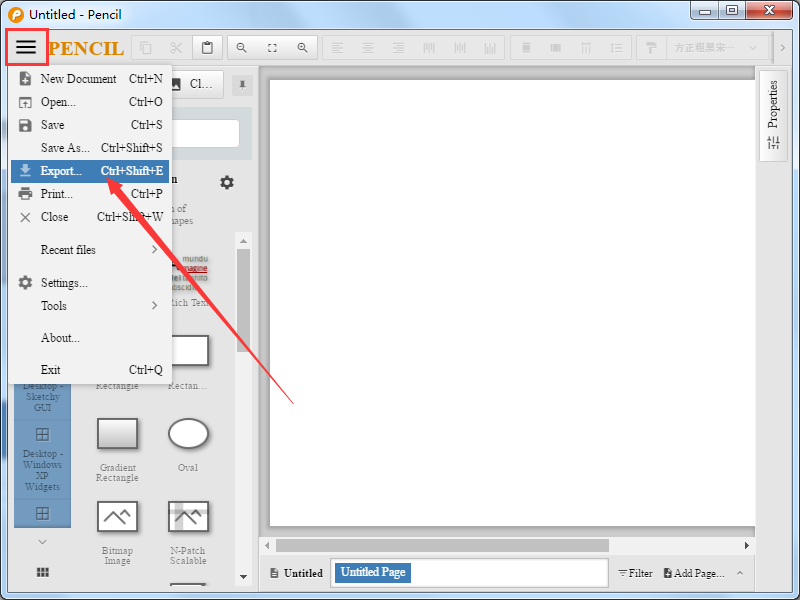
Task: Open About... from the menu
Action: pos(90,338)
